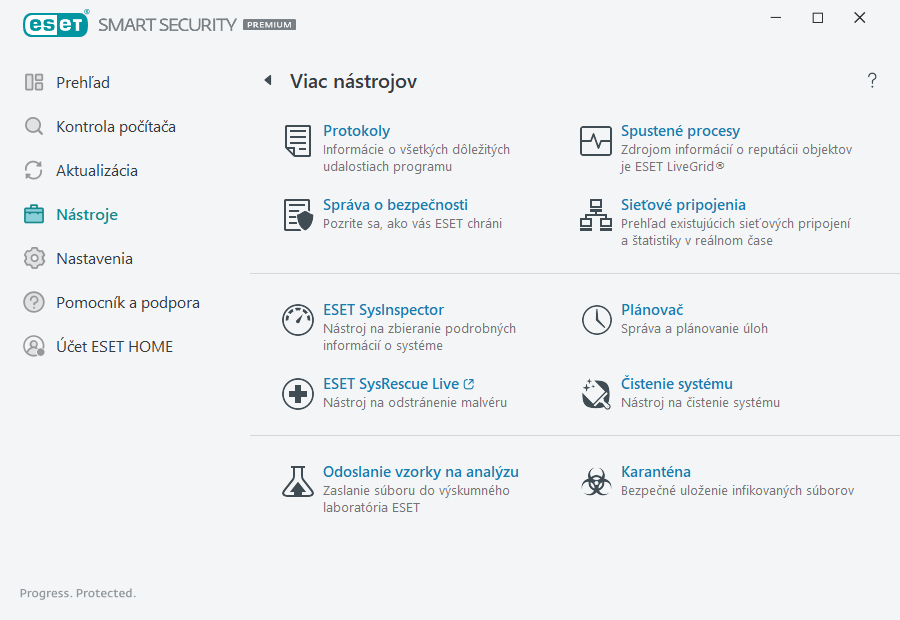Click the ESET SysRescue Live plus icon
The image size is (900, 620).
click(x=298, y=394)
